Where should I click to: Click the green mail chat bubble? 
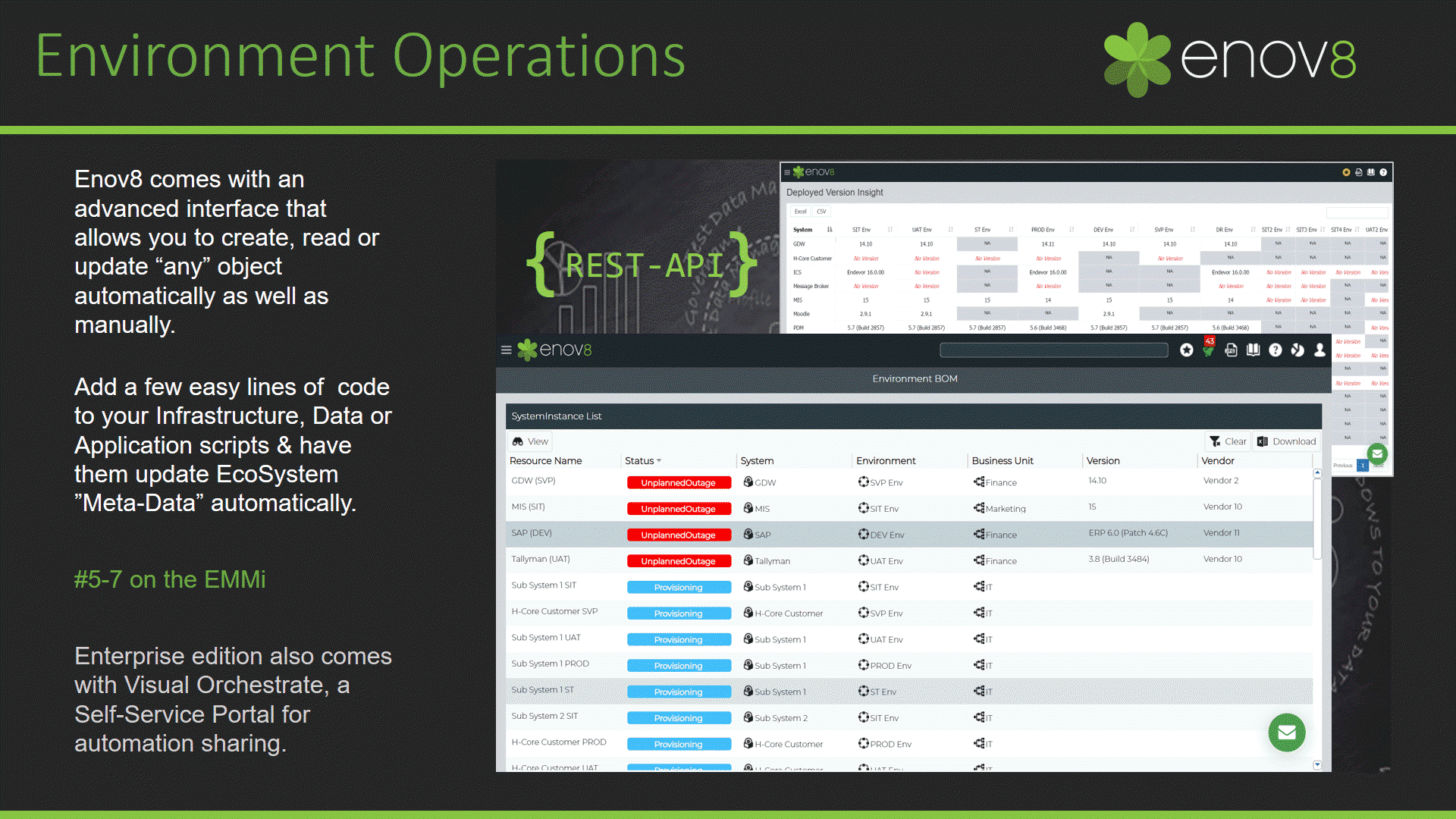click(x=1286, y=733)
